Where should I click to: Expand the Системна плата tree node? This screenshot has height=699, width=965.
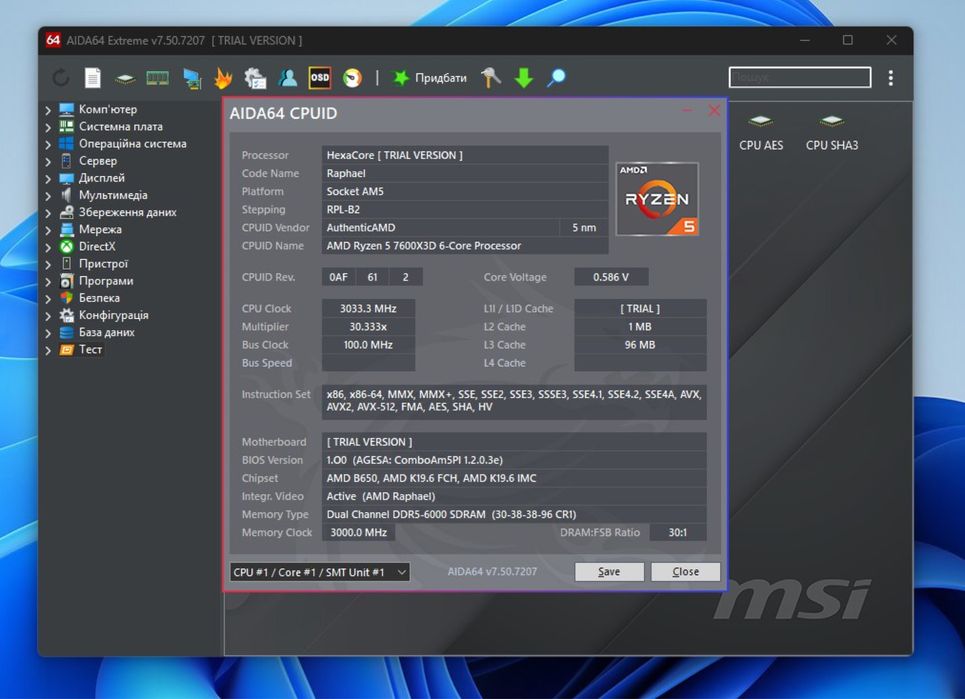tap(48, 127)
